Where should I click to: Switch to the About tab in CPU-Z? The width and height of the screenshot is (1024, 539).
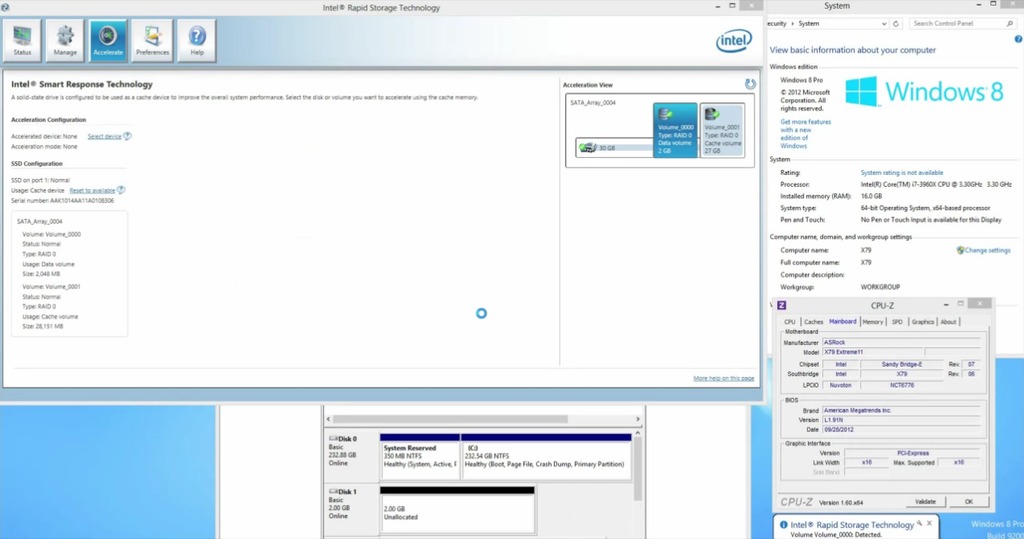click(948, 322)
